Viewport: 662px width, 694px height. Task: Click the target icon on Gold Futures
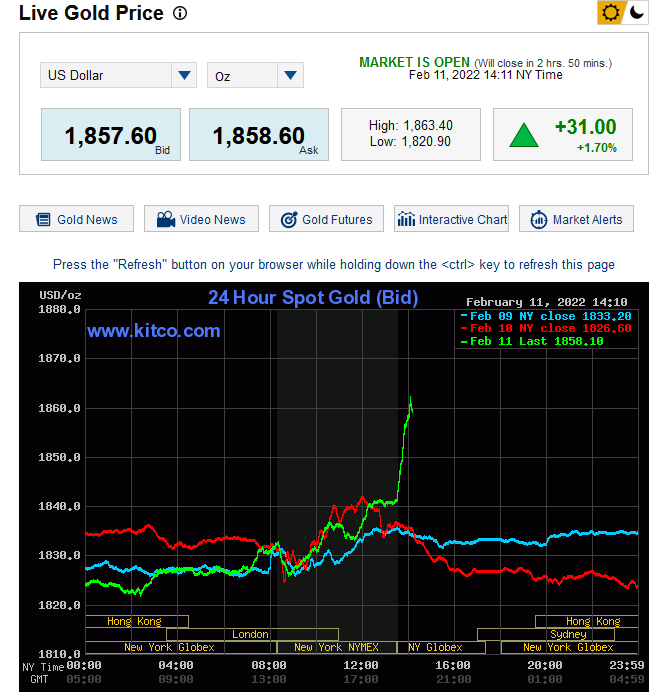point(289,220)
